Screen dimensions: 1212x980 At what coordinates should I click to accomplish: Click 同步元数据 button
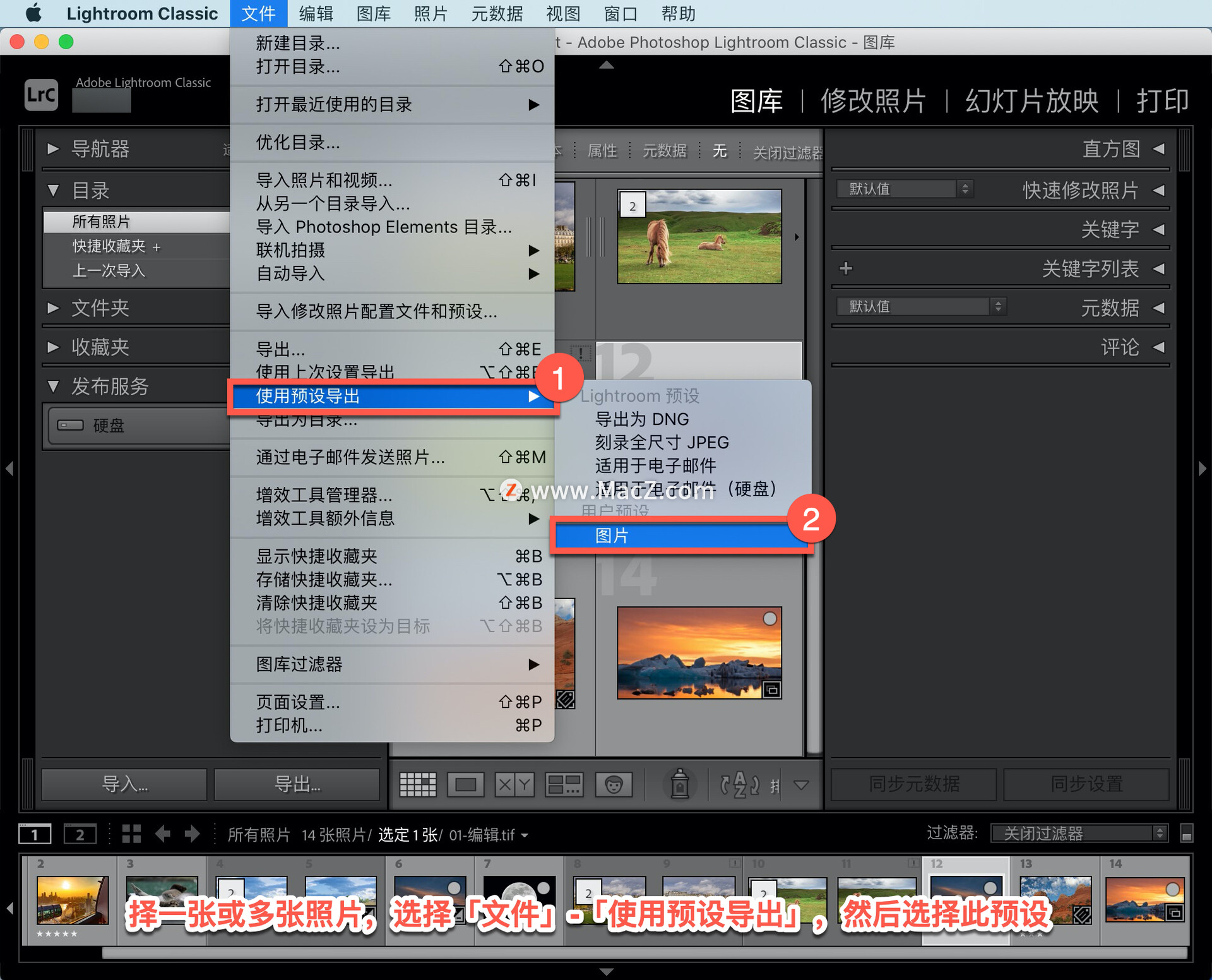914,784
